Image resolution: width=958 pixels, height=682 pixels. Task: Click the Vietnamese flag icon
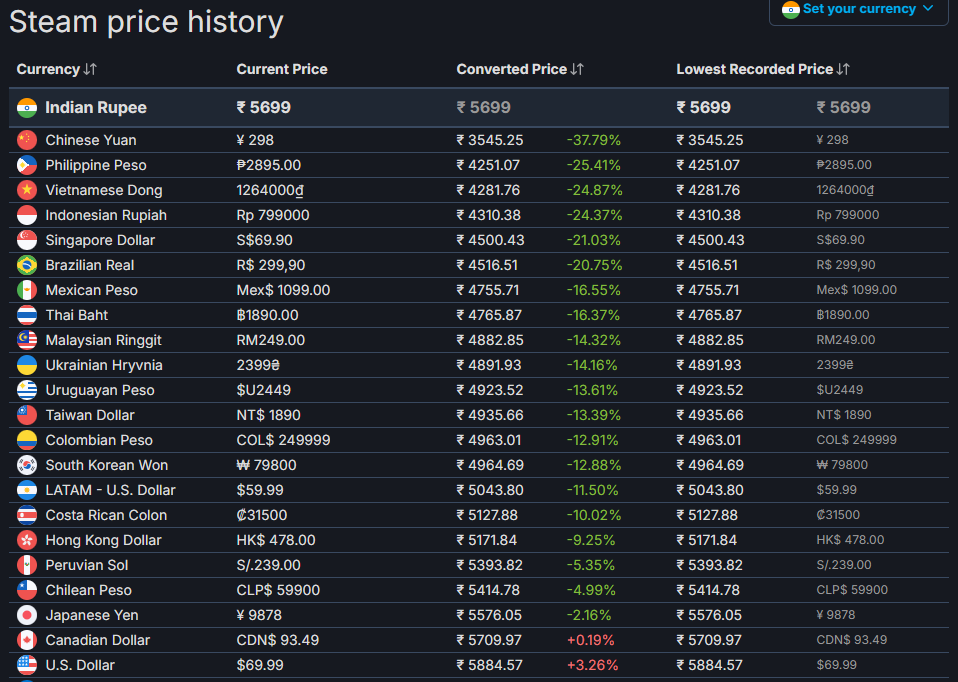(x=27, y=190)
